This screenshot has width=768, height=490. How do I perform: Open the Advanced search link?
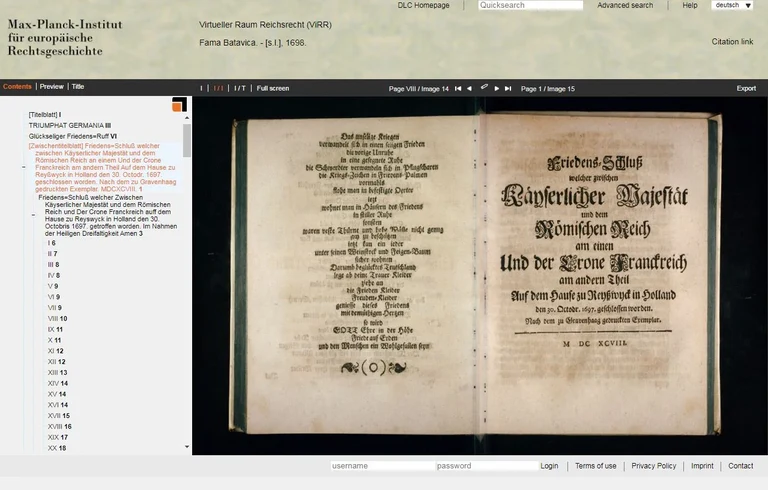pos(625,6)
